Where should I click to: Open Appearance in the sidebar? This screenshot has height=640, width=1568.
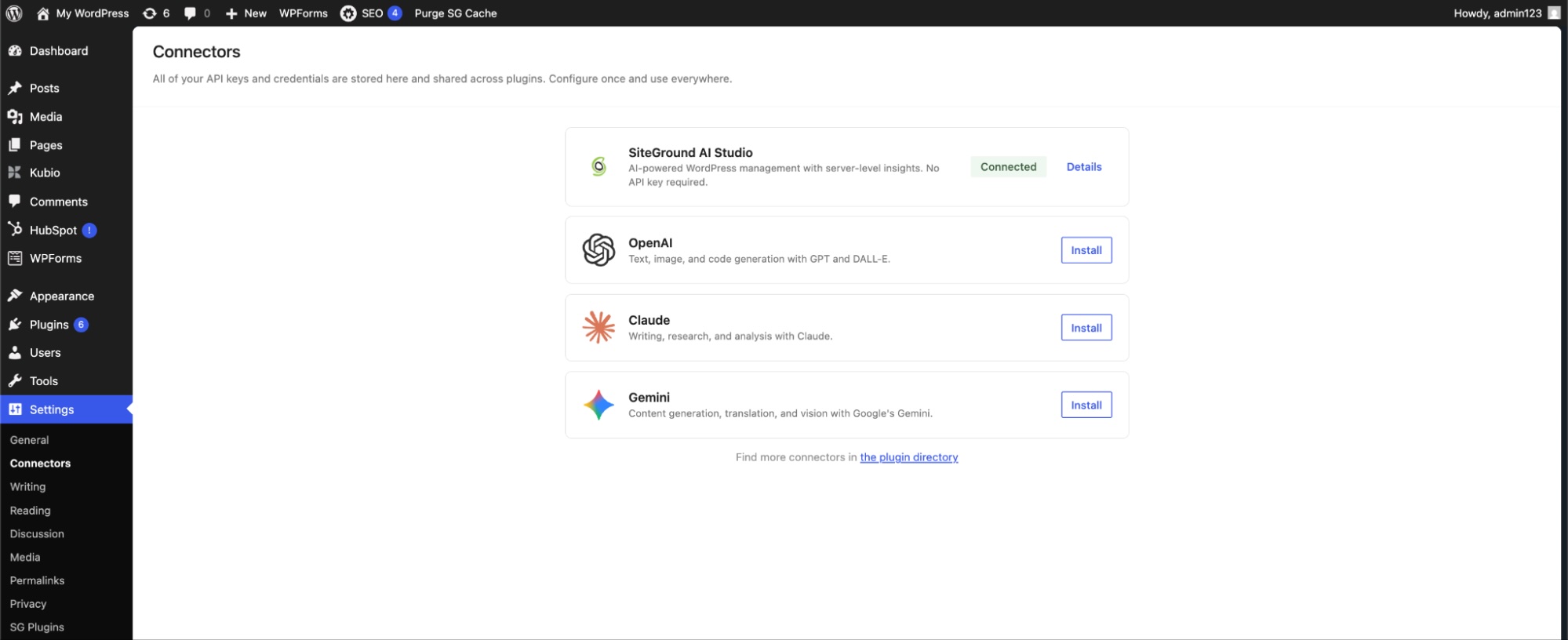tap(62, 296)
